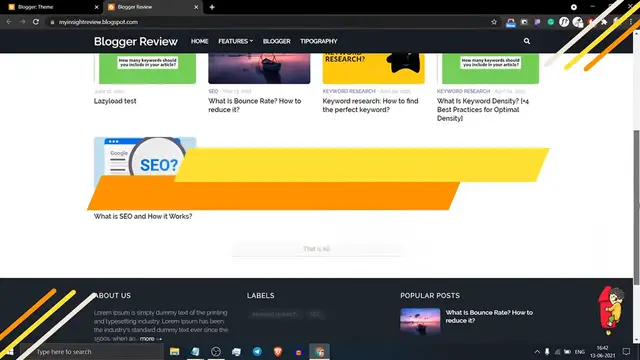Go back to previous page

click(x=9, y=22)
